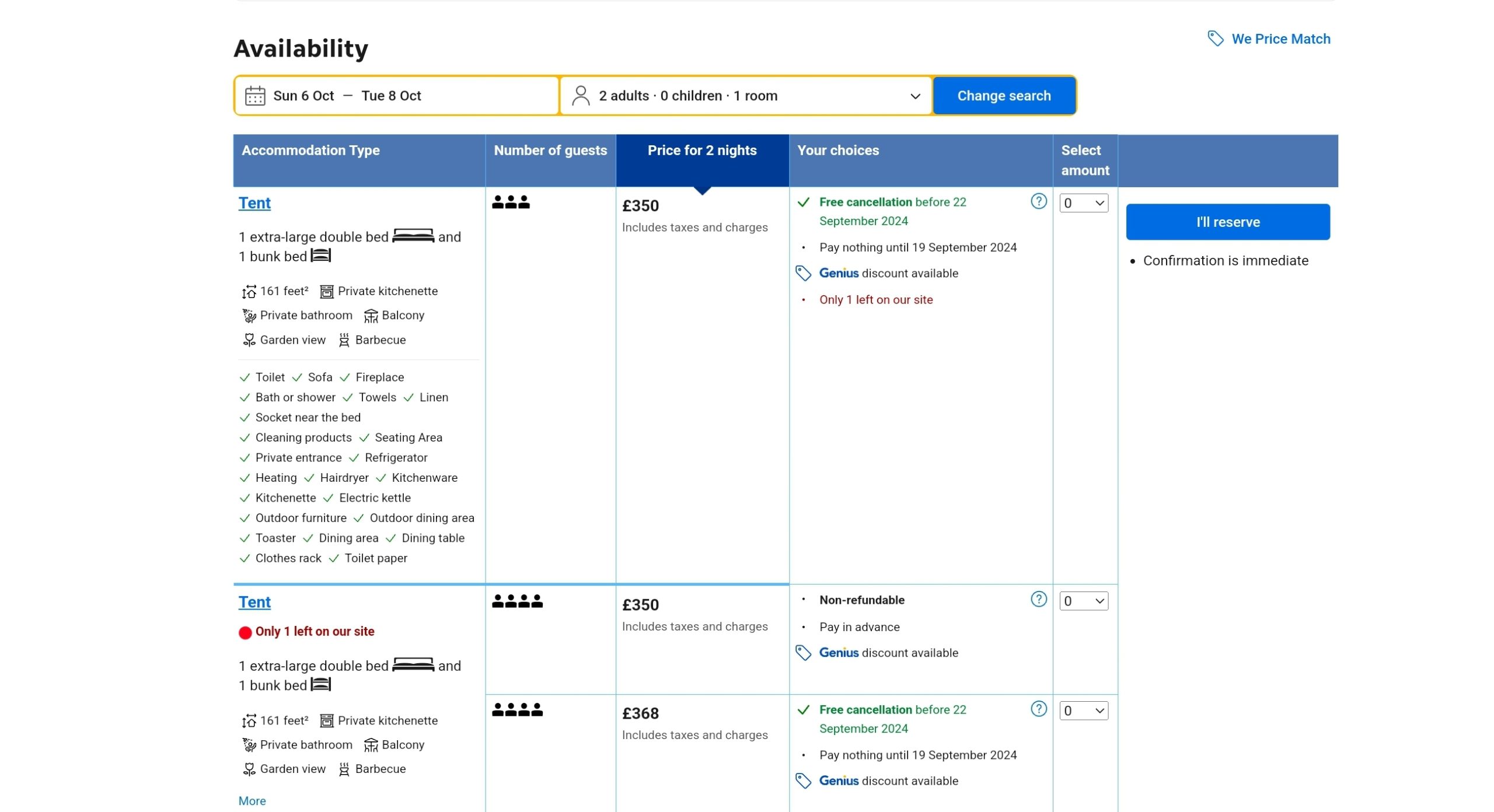Click 'Confirmation is immediate' text

1226,261
